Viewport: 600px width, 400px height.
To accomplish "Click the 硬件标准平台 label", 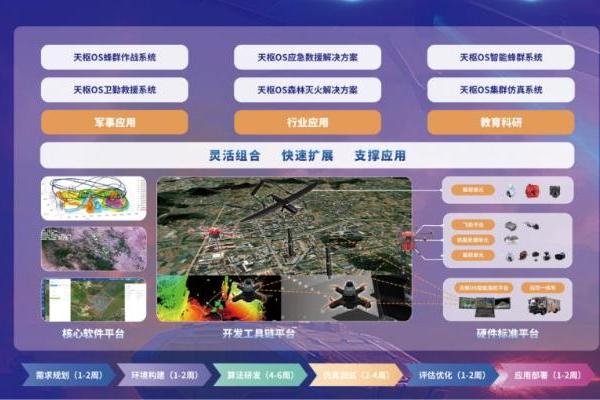I will pos(507,333).
